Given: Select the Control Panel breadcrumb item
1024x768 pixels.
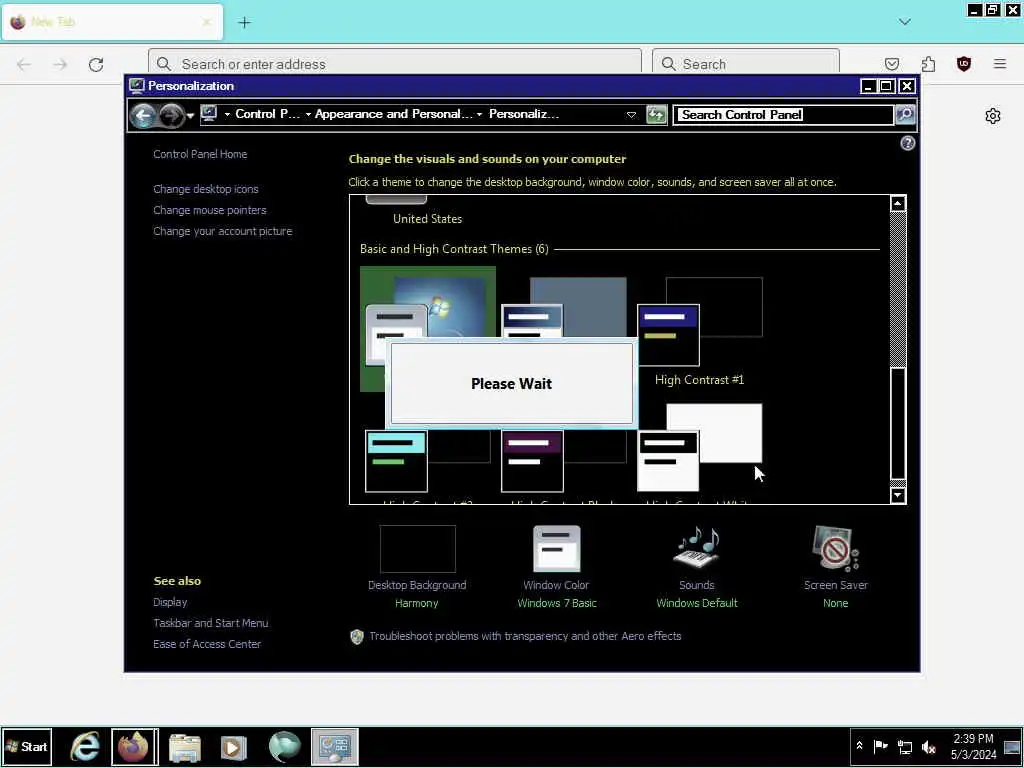Looking at the screenshot, I should tap(267, 114).
